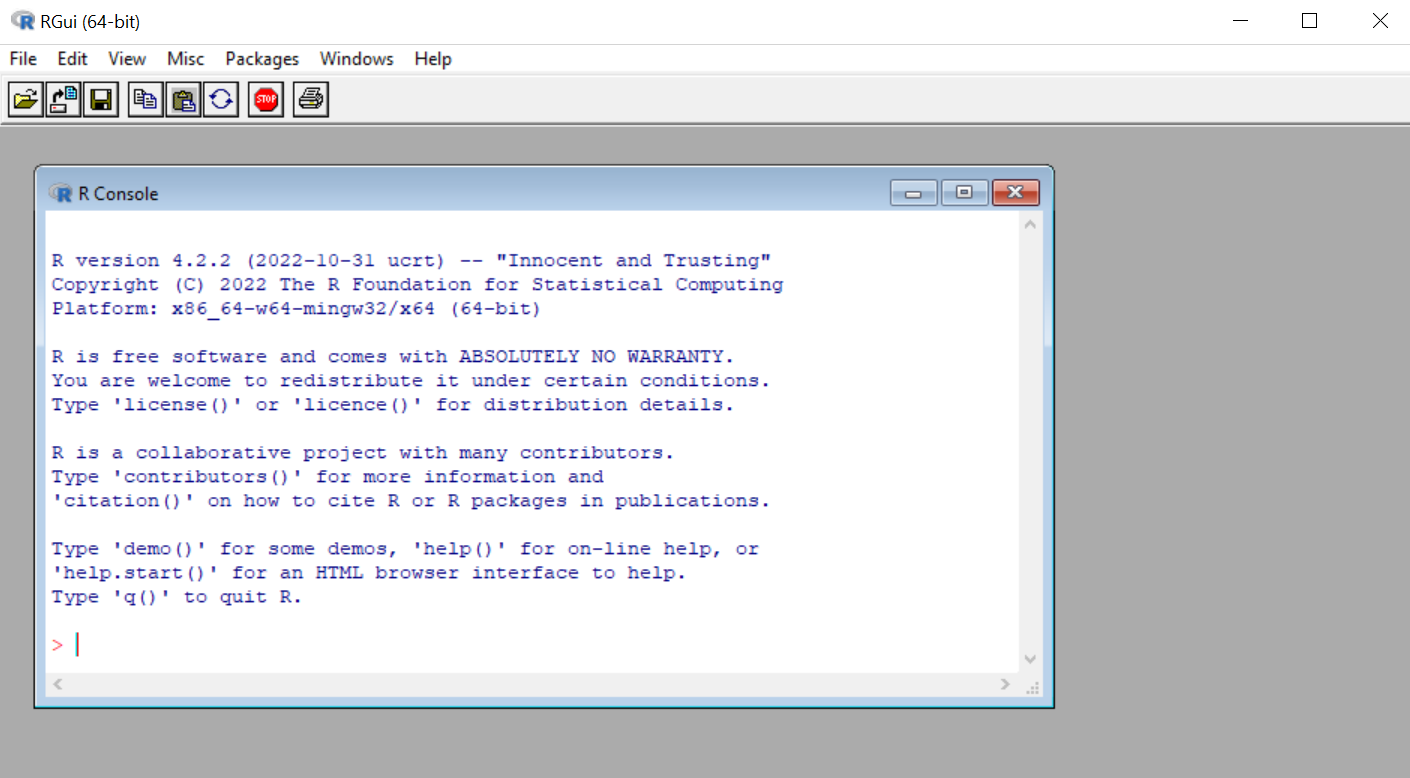Click the console resize grip corner
This screenshot has height=778, width=1410.
pos(1032,686)
